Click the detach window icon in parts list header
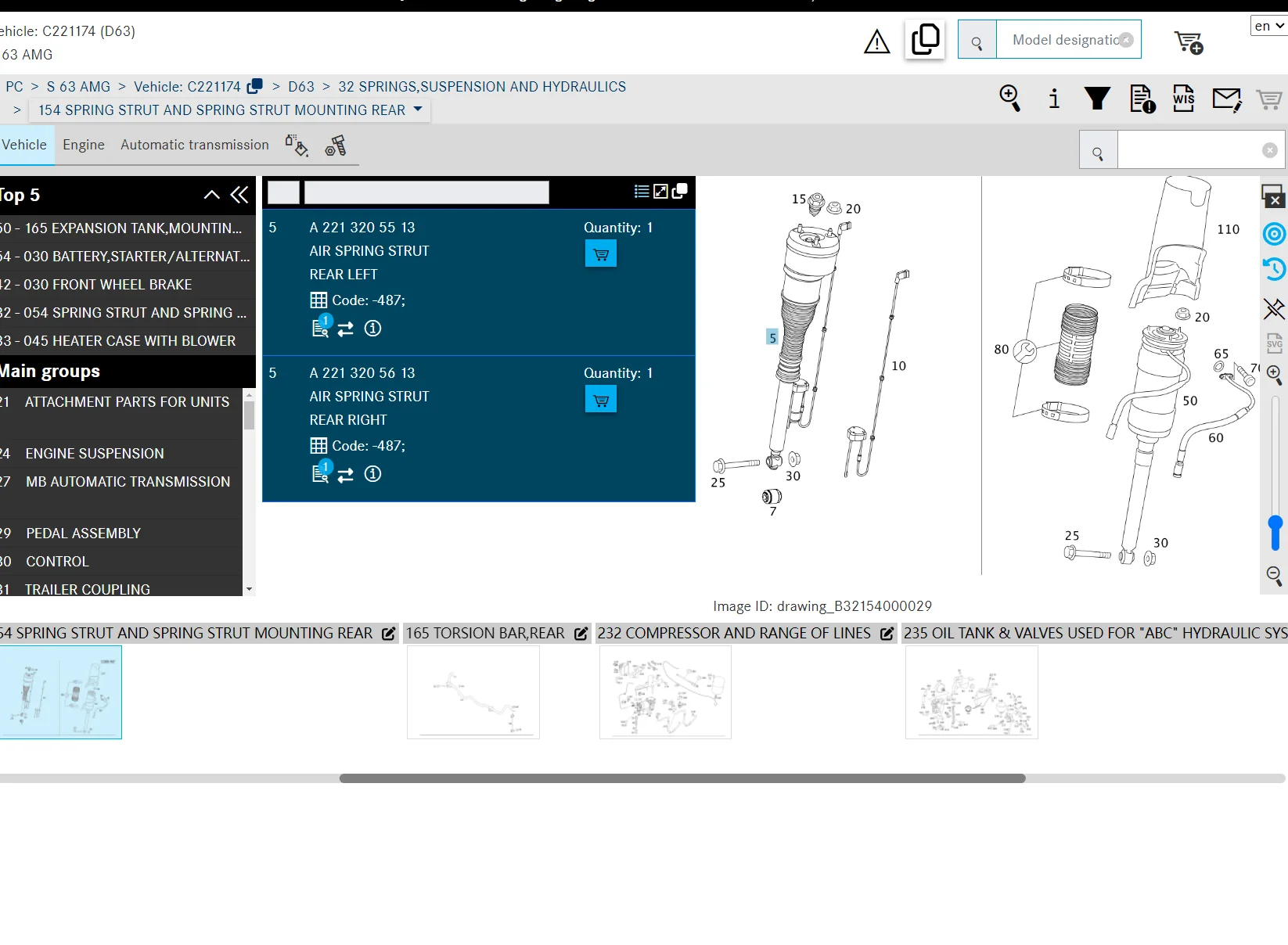The width and height of the screenshot is (1288, 945). [x=680, y=191]
